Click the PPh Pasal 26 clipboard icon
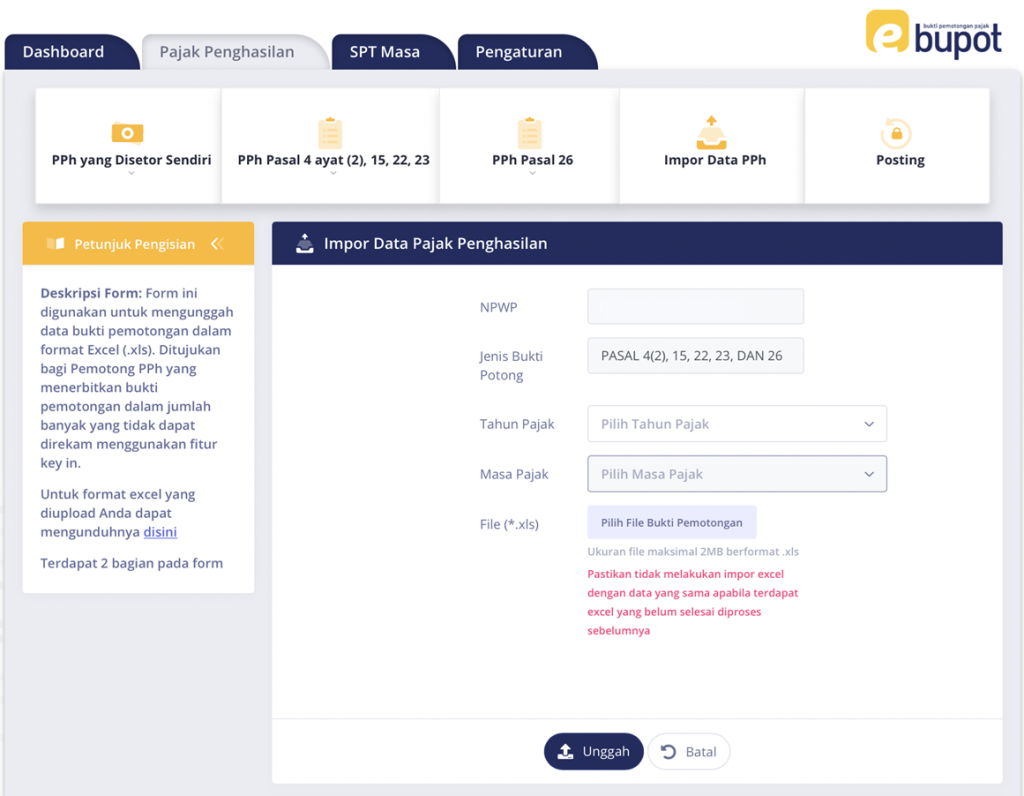 coord(531,132)
